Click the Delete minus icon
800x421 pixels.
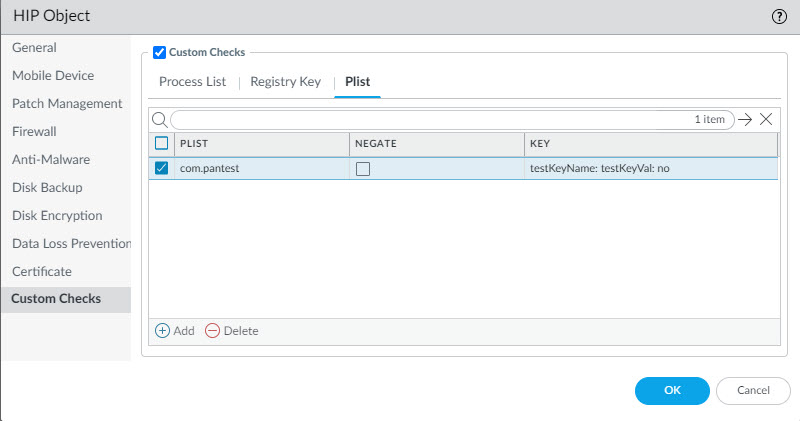(x=212, y=330)
